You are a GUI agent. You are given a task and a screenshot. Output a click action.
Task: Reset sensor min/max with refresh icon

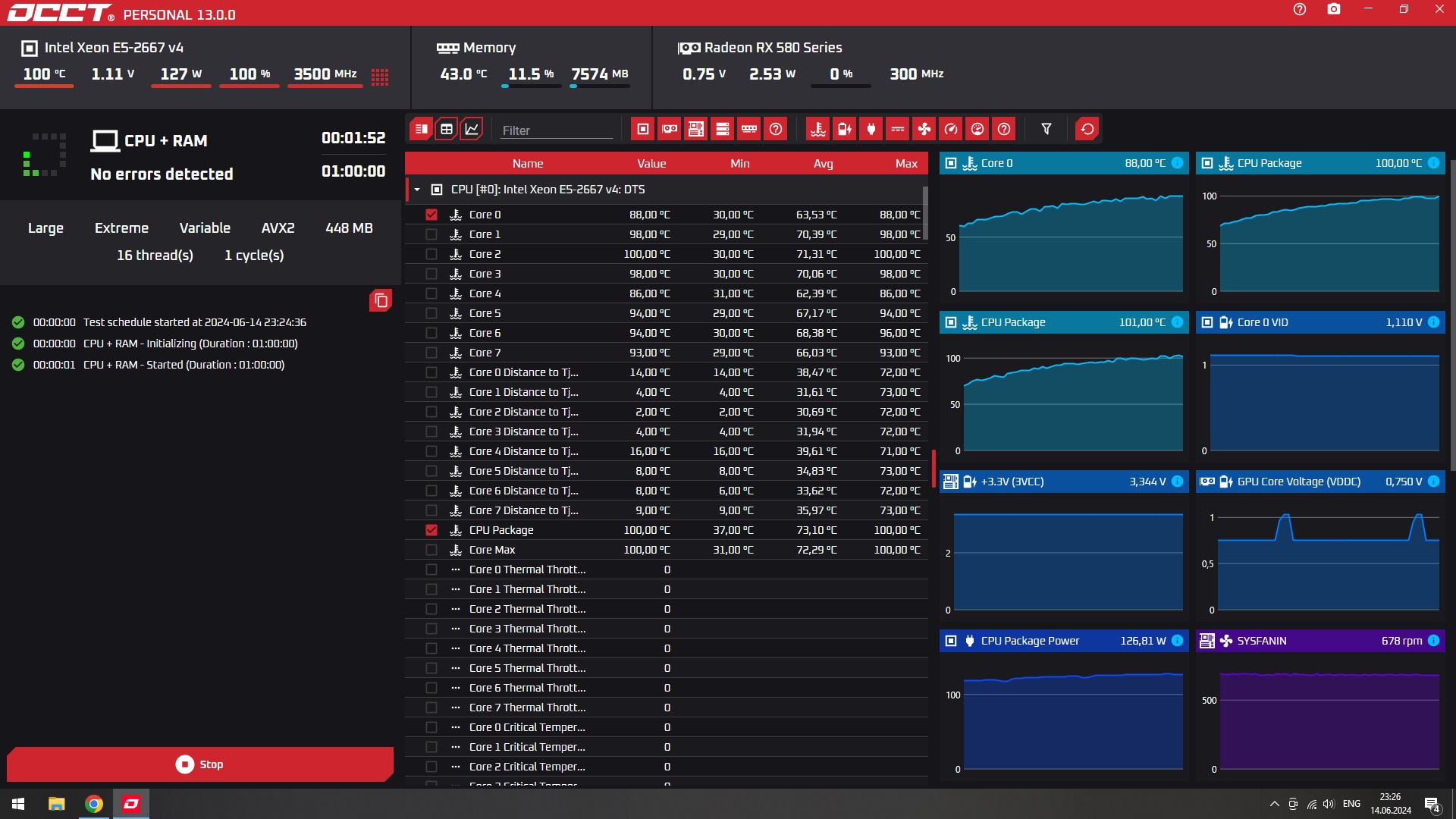click(1087, 129)
